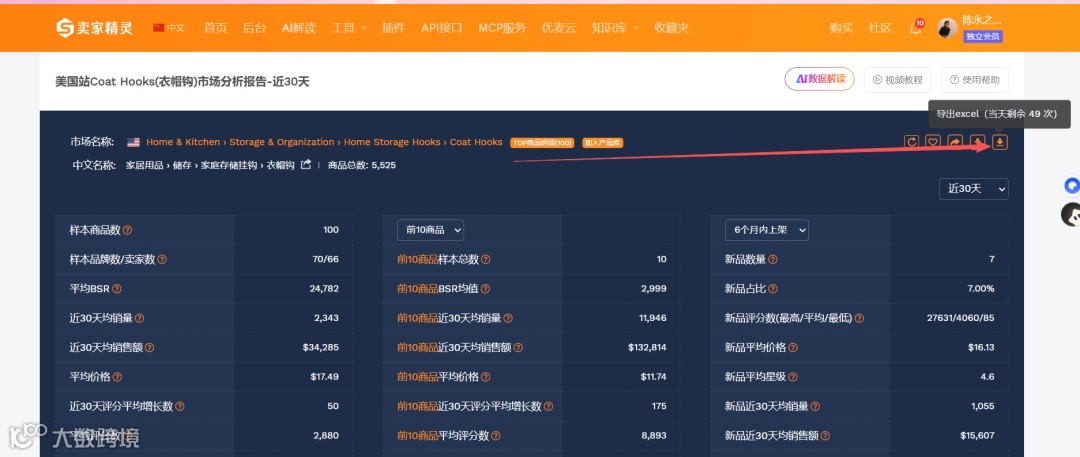Click the AI数据解读 button
The image size is (1080, 457).
point(820,79)
